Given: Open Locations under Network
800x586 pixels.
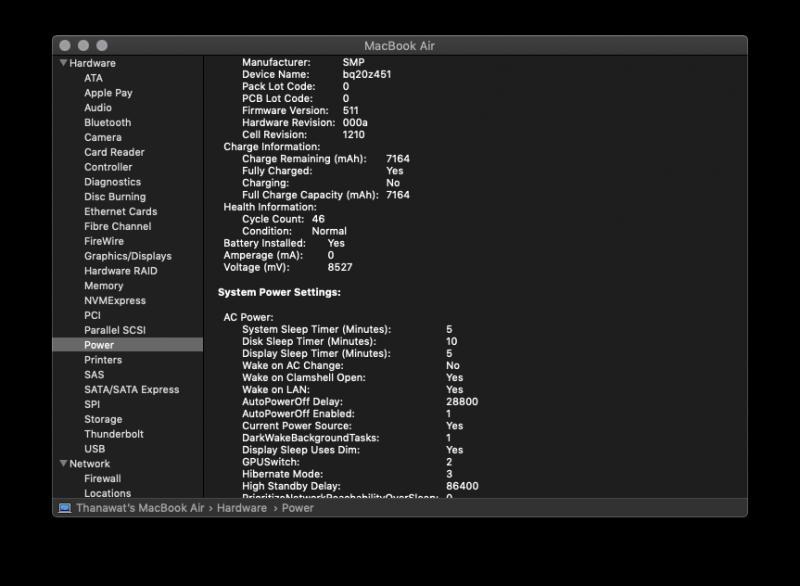Looking at the screenshot, I should [108, 493].
